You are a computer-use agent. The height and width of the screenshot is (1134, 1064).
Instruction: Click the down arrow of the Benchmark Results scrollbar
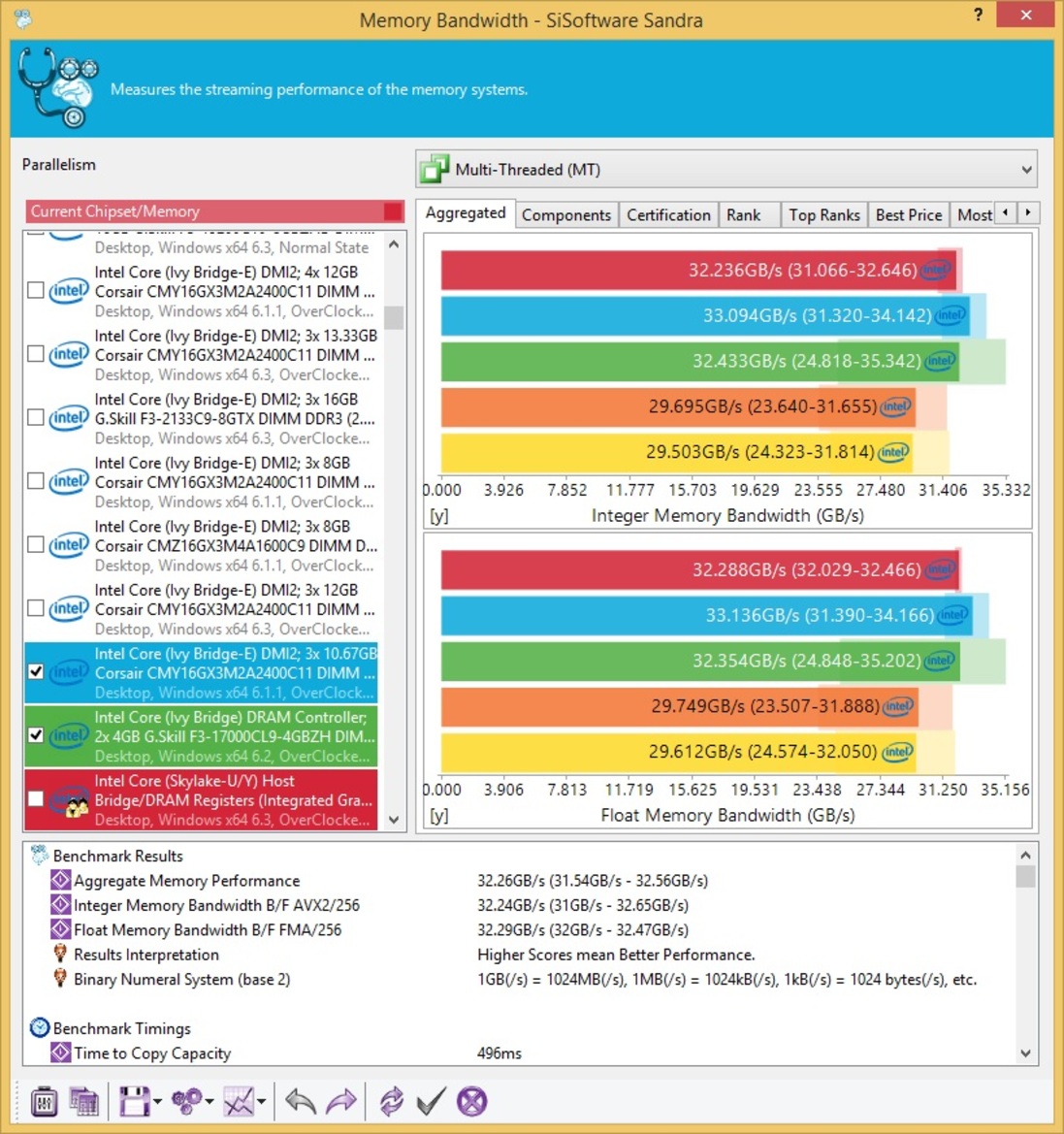tap(1025, 1053)
